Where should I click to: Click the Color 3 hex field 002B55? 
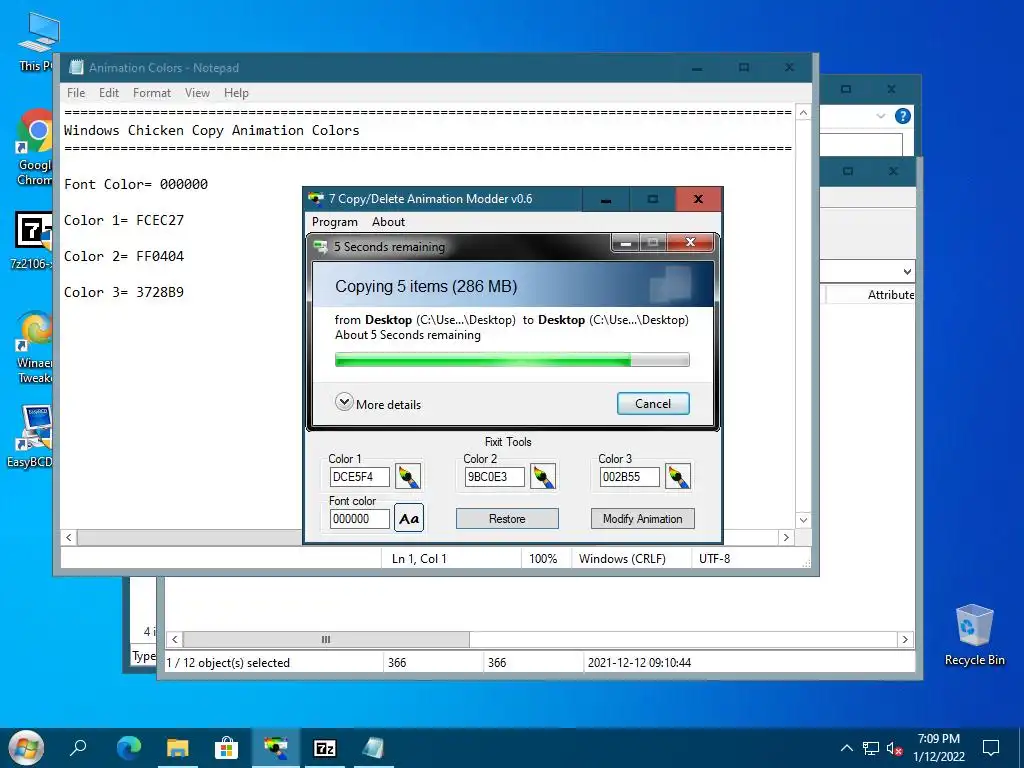(630, 477)
